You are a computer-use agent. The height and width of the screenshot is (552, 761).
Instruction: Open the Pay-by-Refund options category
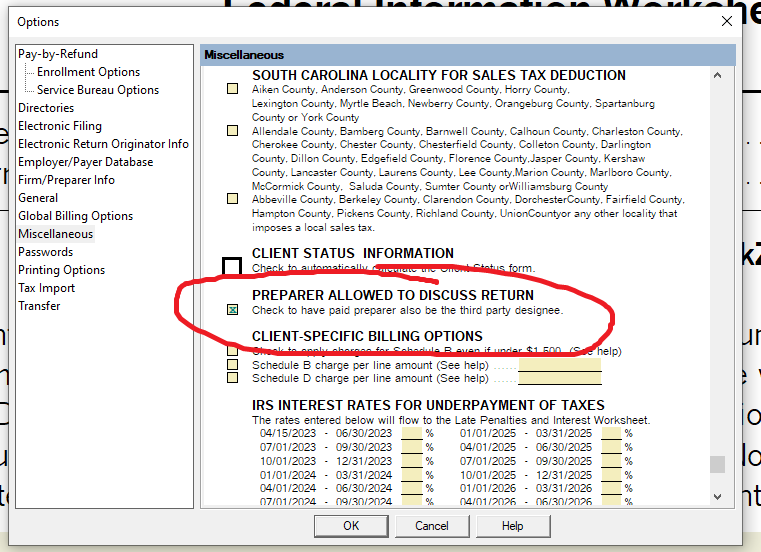coord(58,54)
